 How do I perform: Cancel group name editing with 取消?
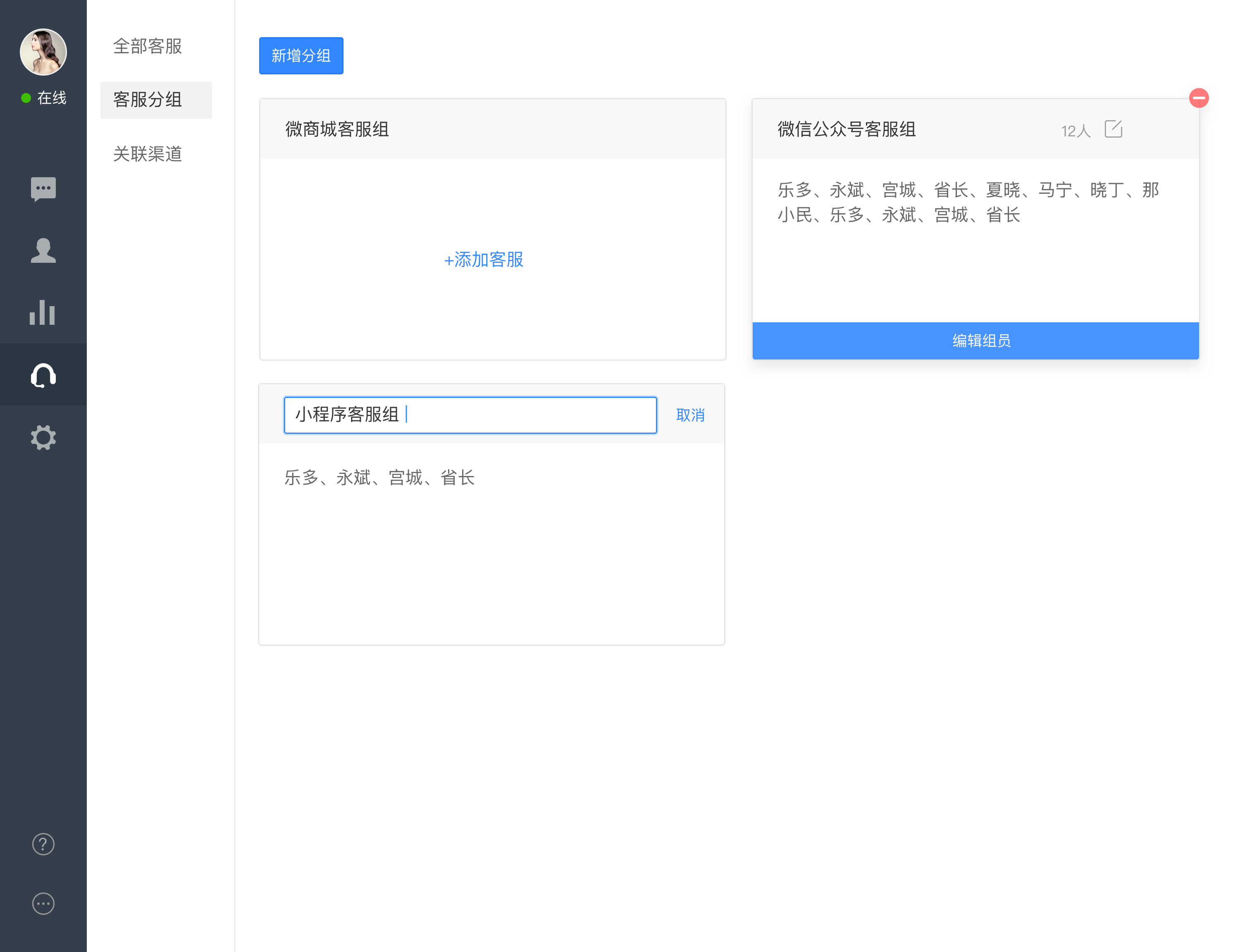tap(690, 415)
